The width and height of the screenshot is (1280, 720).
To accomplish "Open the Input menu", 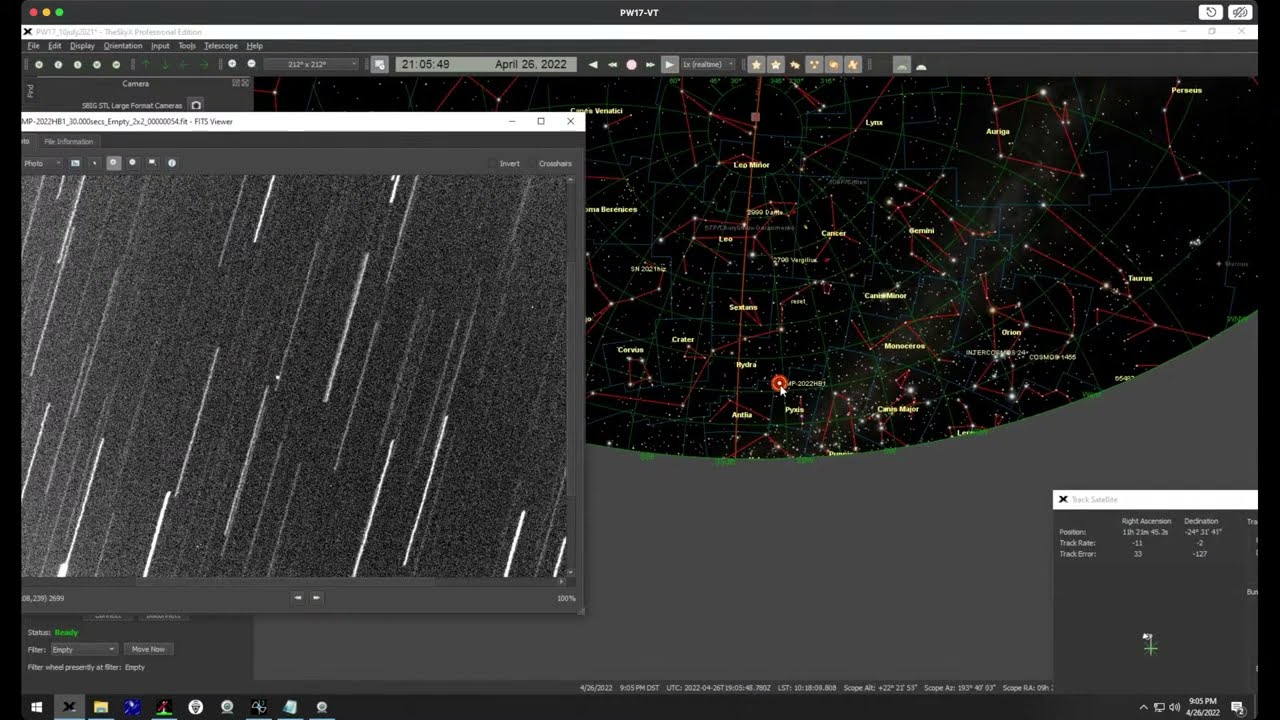I will coord(160,46).
